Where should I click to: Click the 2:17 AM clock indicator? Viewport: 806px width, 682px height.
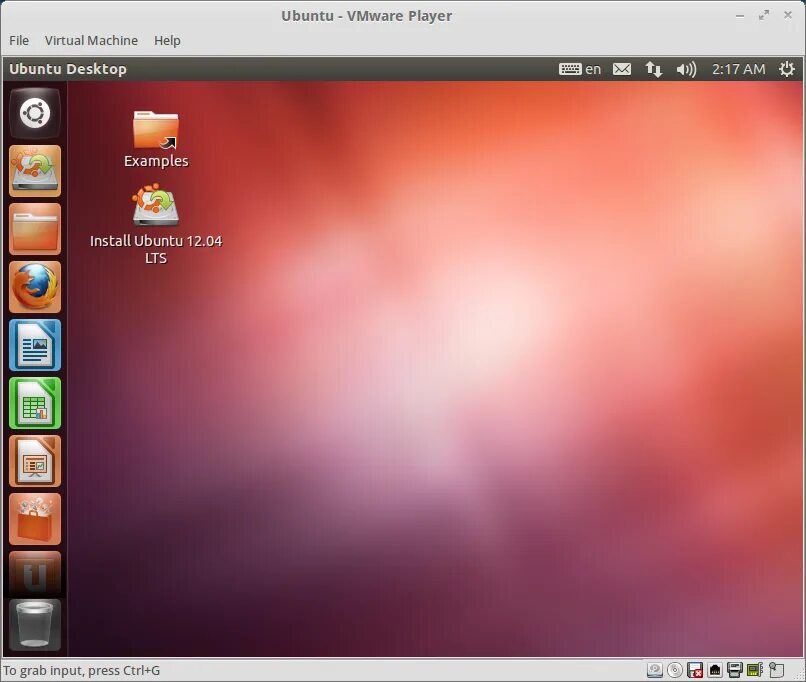(x=738, y=69)
